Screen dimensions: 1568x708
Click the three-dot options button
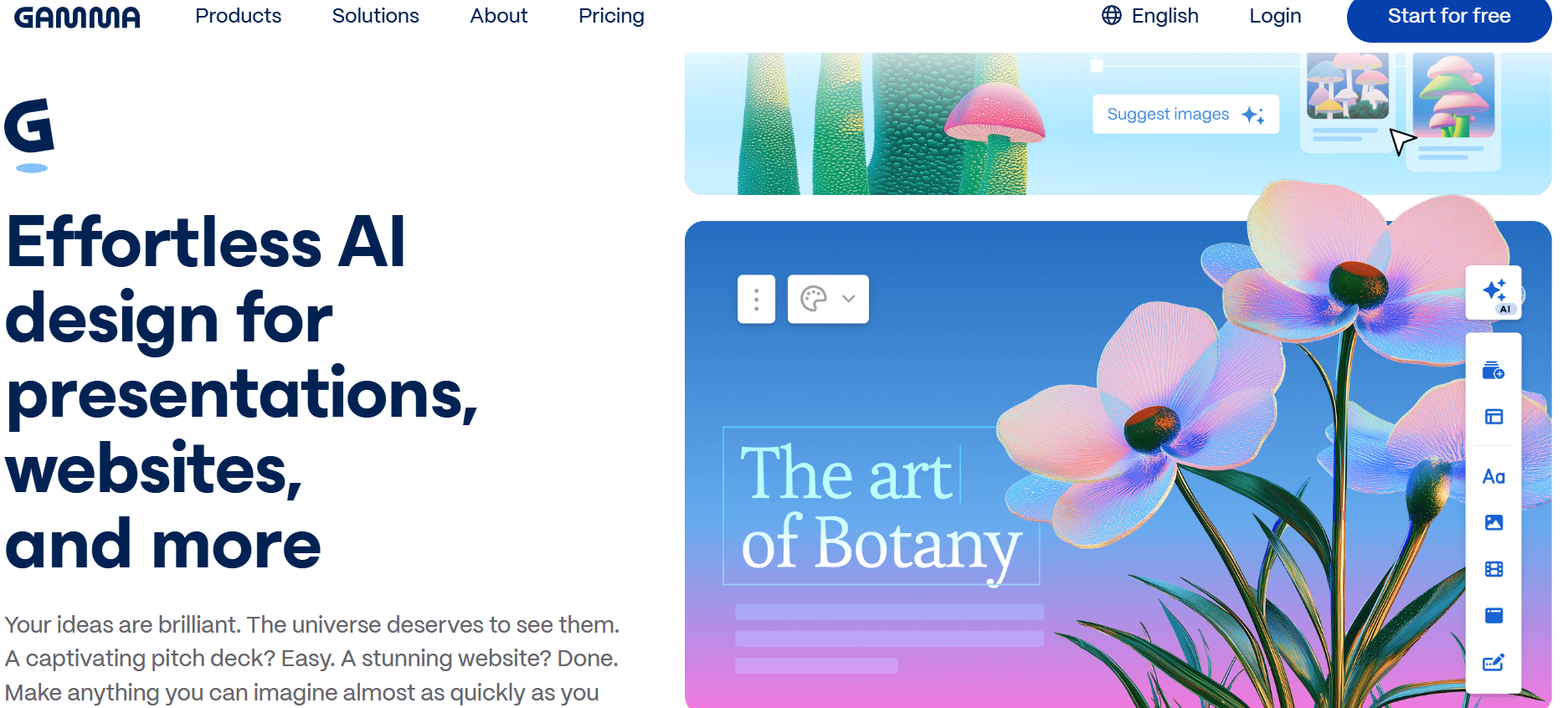coord(756,299)
